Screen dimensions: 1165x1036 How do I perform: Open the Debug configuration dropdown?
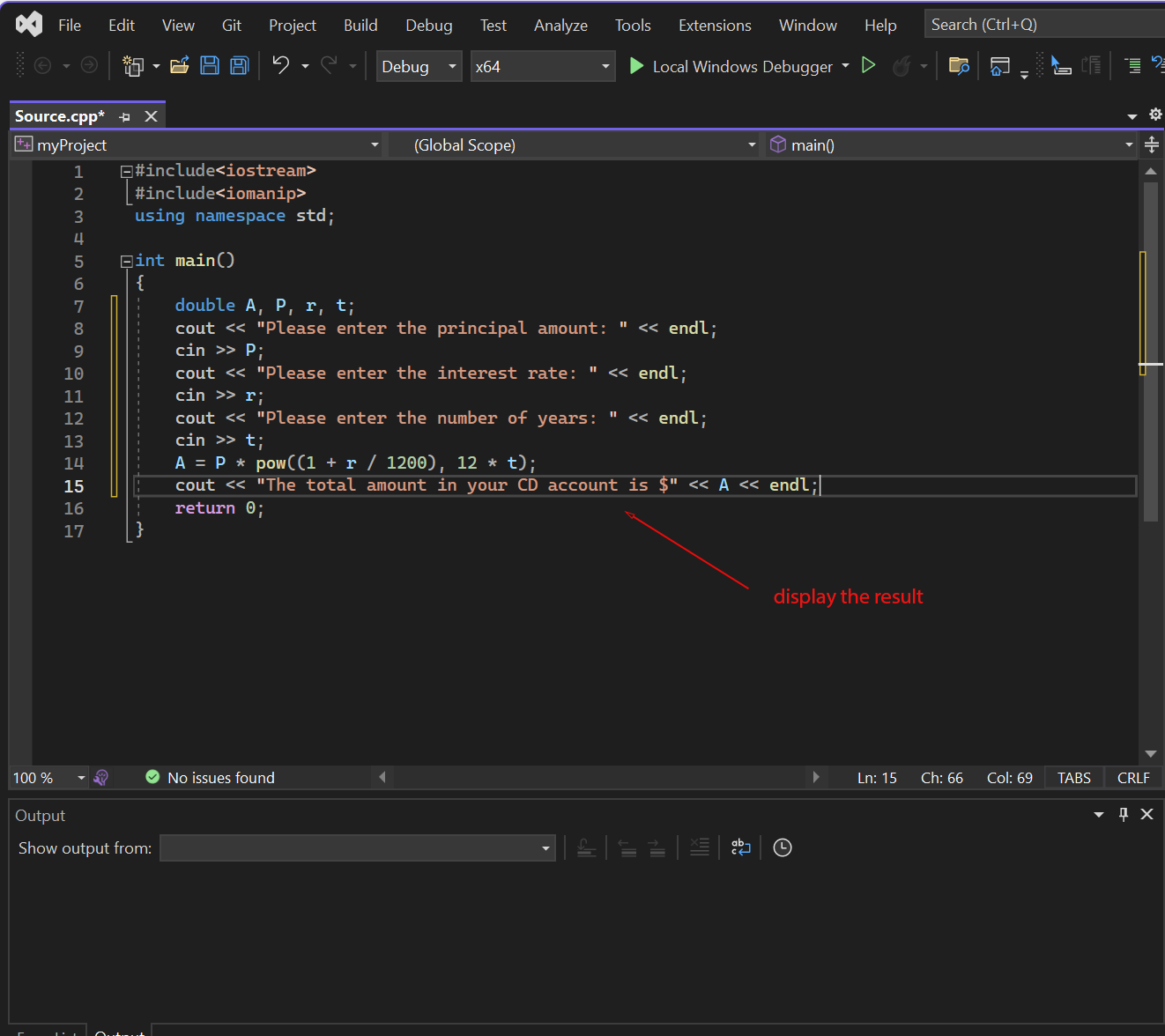coord(419,66)
